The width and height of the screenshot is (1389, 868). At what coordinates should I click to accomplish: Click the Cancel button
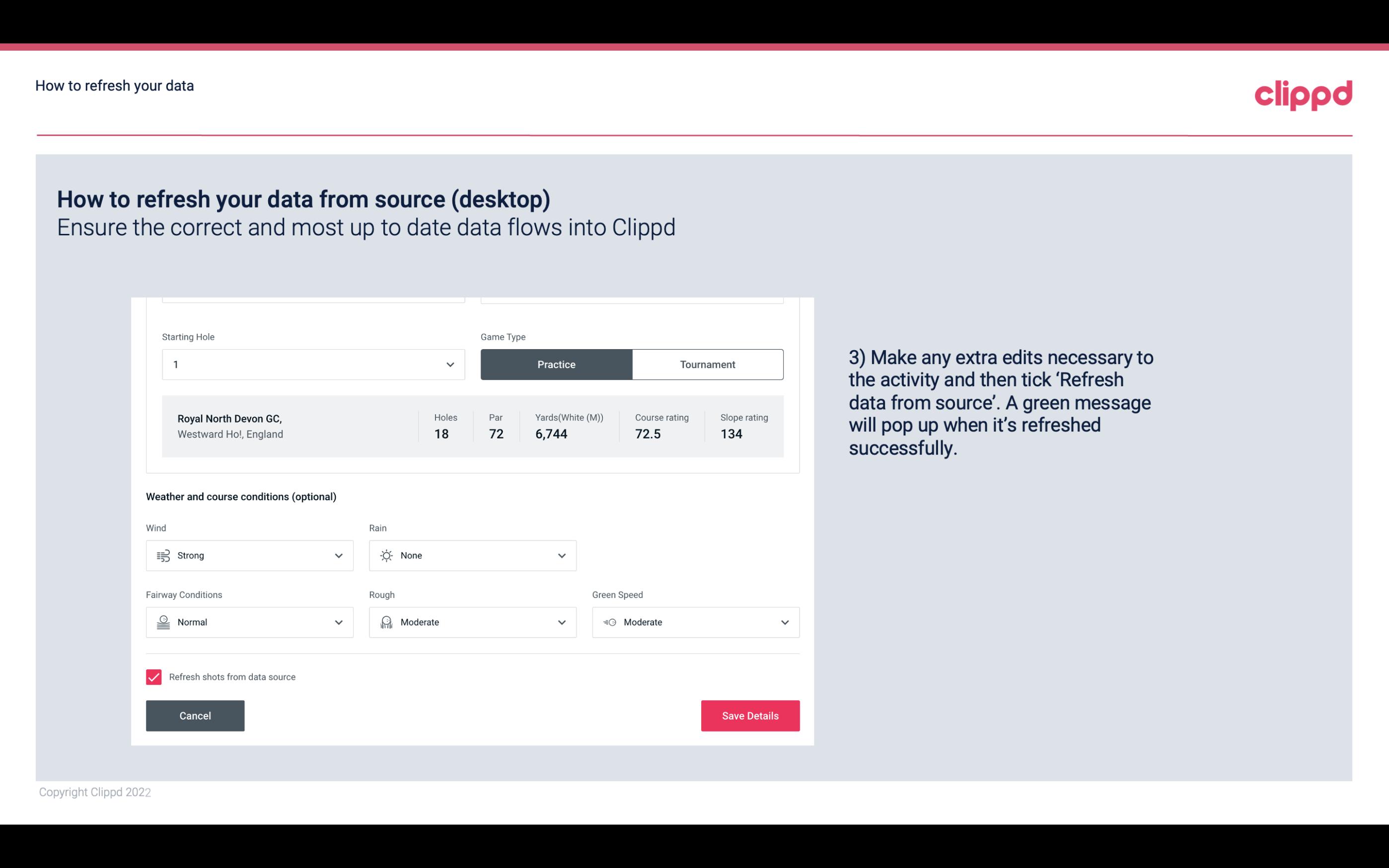(195, 715)
